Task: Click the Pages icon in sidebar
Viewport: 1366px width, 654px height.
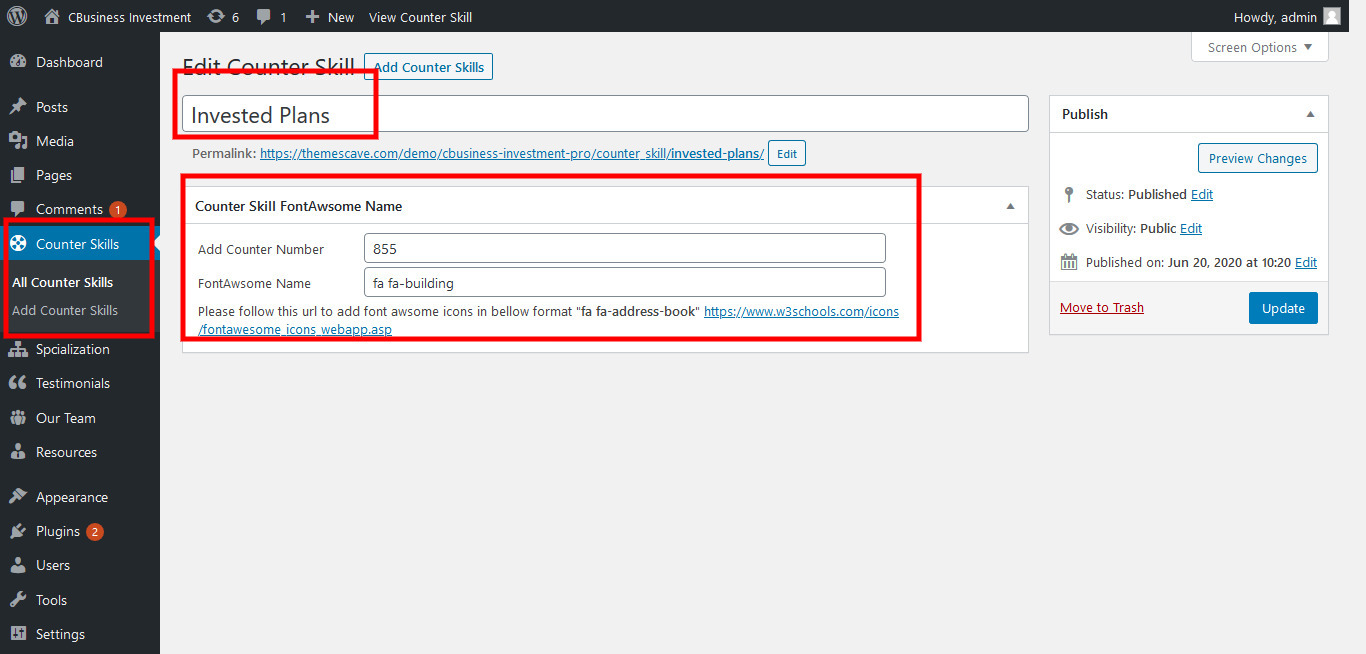Action: [x=18, y=175]
